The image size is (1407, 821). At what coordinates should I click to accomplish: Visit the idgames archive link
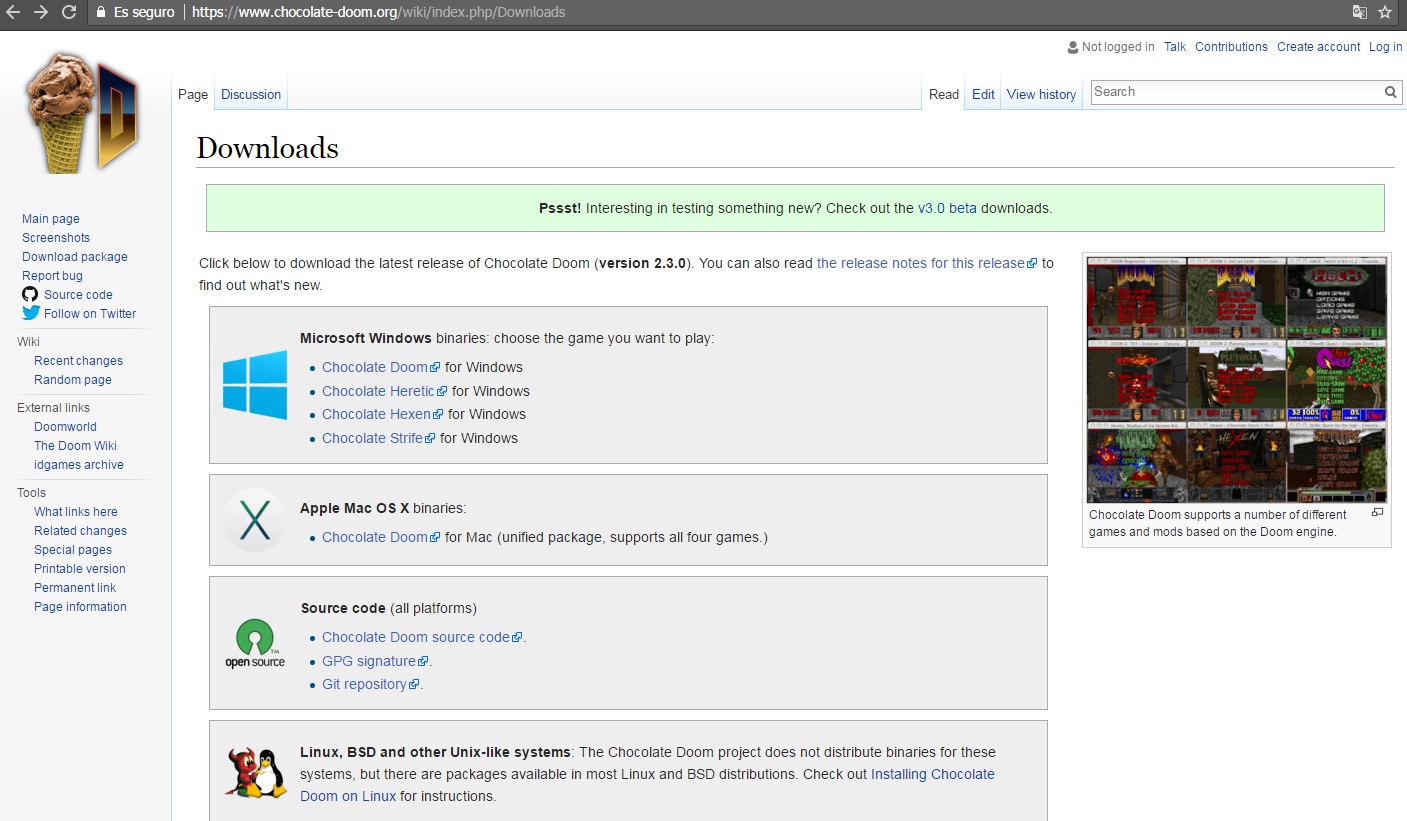79,465
